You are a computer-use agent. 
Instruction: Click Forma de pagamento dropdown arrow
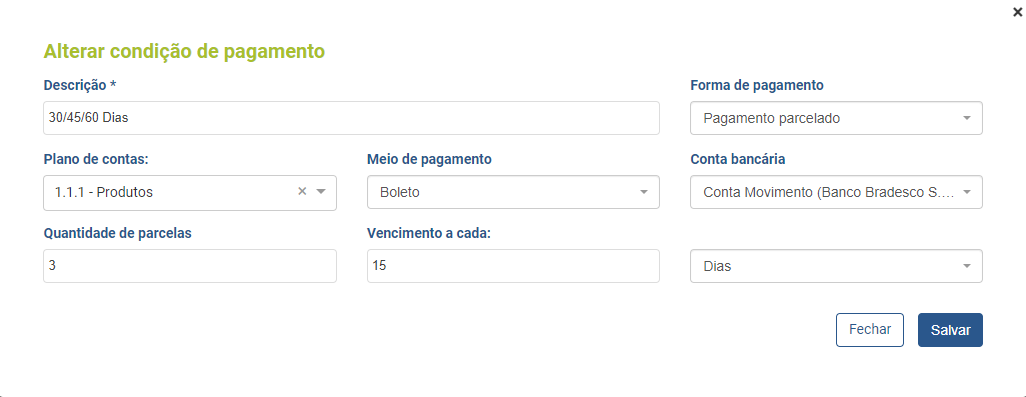966,118
